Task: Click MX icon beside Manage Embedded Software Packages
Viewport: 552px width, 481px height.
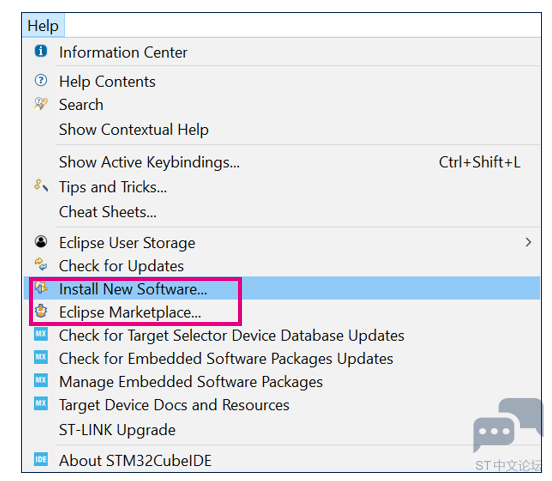Action: tap(41, 380)
